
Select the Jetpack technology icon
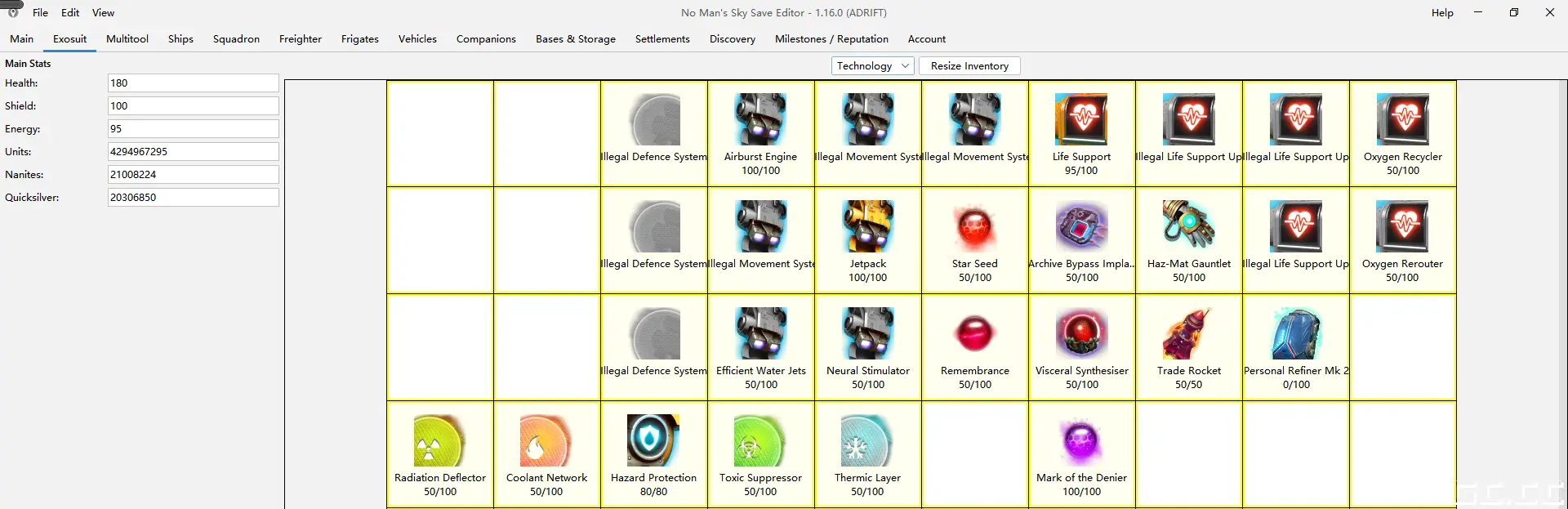(x=868, y=226)
